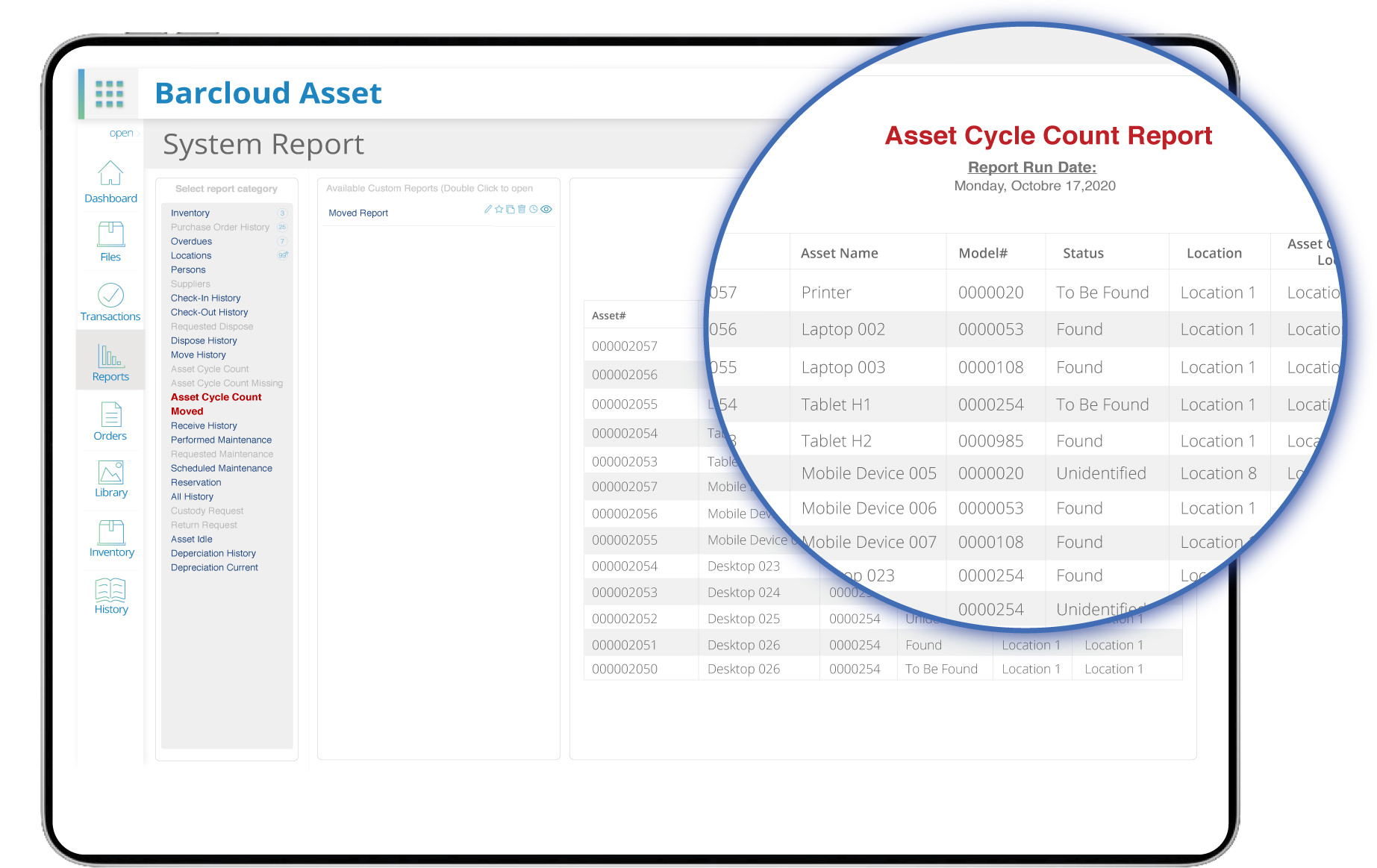Go to Dashboard in the sidebar
The height and width of the screenshot is (868, 1377).
pos(110,182)
